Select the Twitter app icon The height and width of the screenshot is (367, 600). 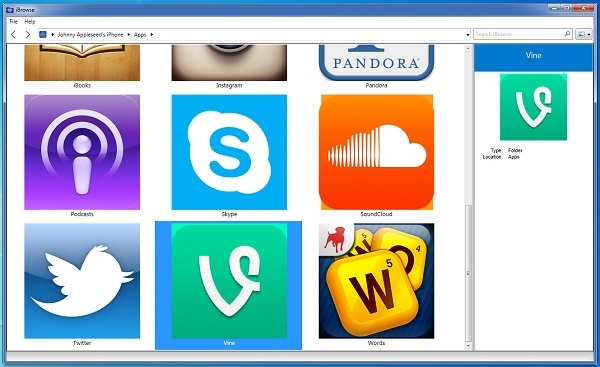pos(82,281)
